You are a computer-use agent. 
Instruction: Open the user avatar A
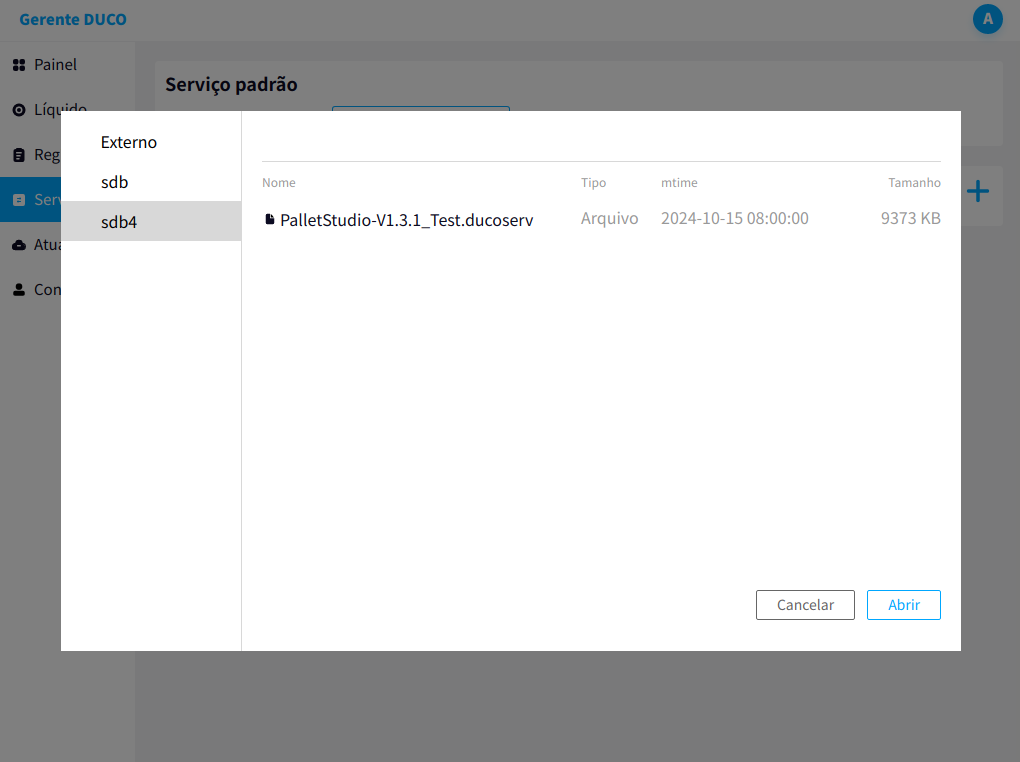point(987,19)
